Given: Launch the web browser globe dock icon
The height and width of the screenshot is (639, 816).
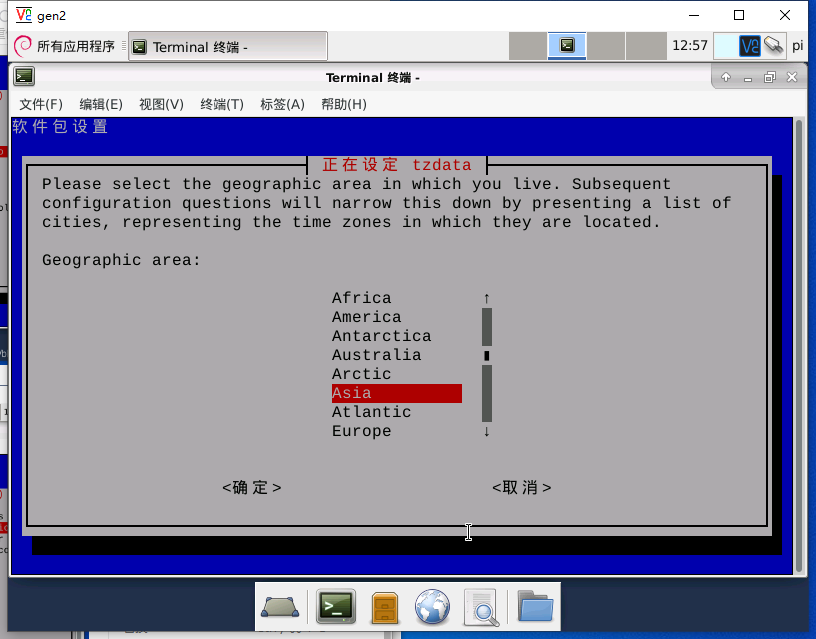Looking at the screenshot, I should coord(432,607).
